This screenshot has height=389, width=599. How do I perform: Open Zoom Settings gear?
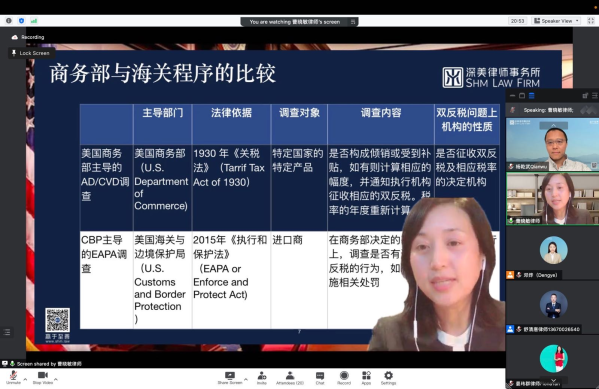389,378
